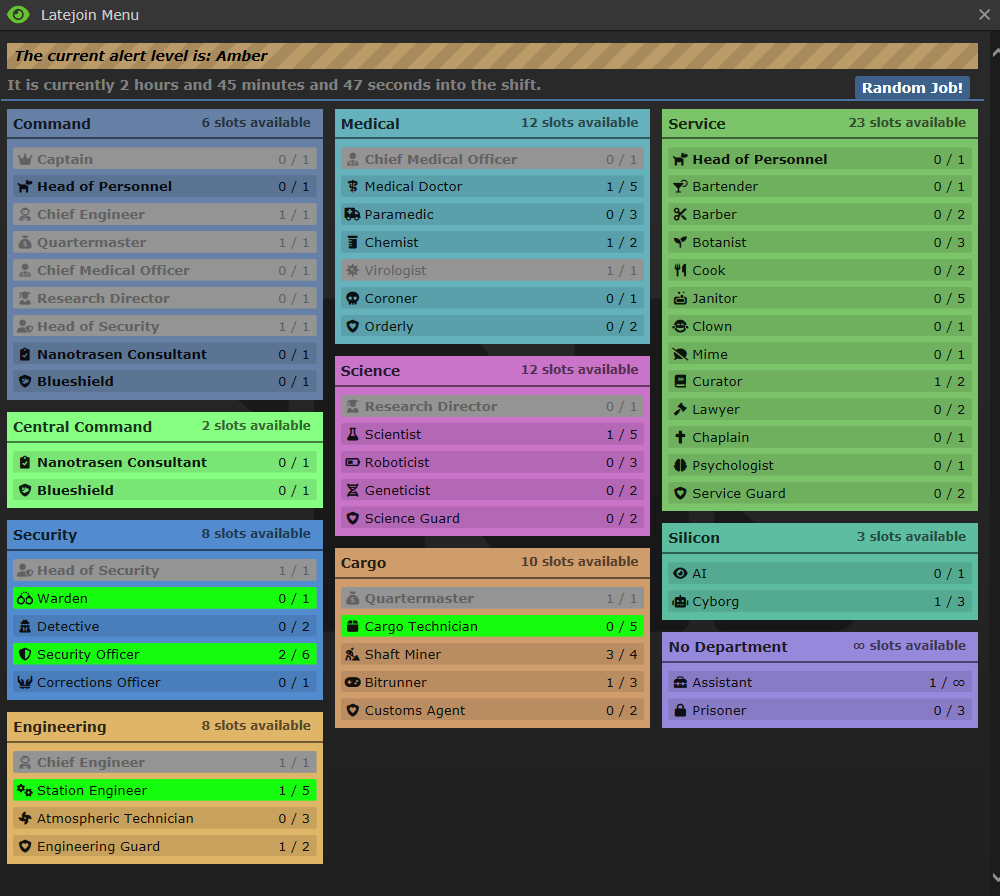The width and height of the screenshot is (1000, 896).
Task: Click the Scientist flask icon
Action: [x=352, y=435]
